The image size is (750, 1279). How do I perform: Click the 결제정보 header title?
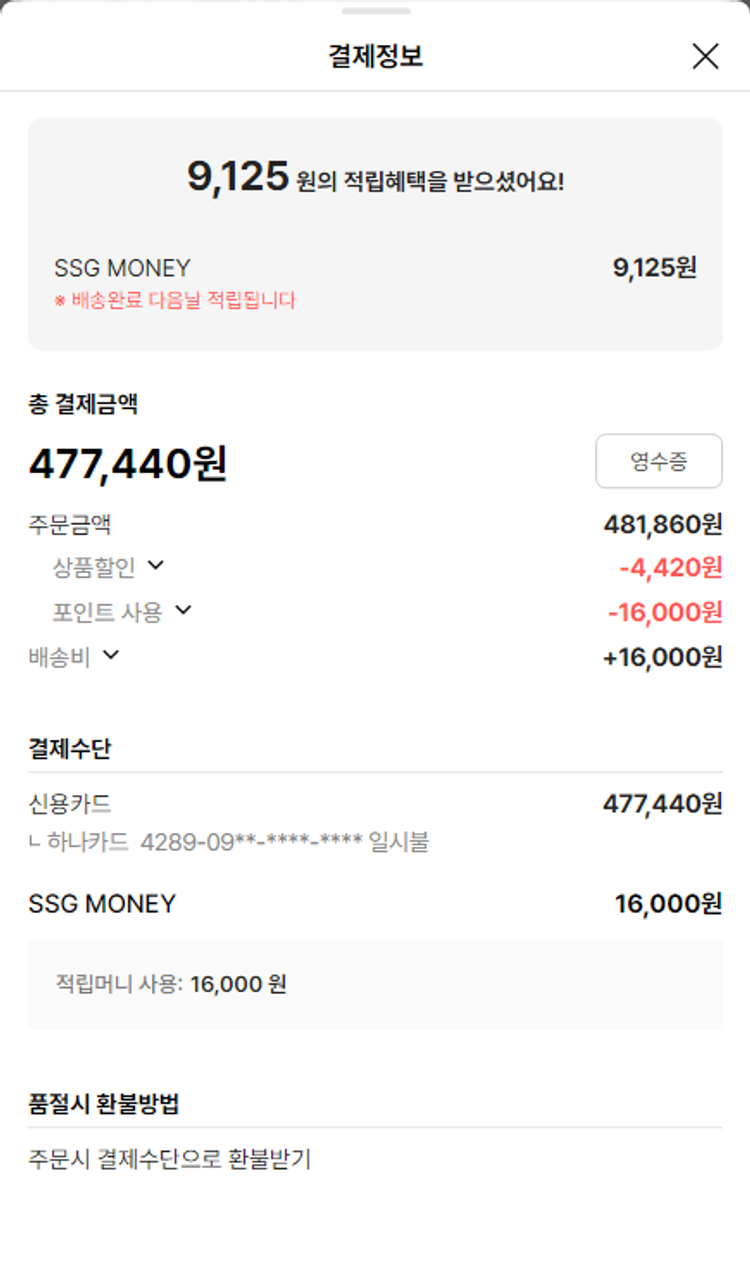pos(375,57)
